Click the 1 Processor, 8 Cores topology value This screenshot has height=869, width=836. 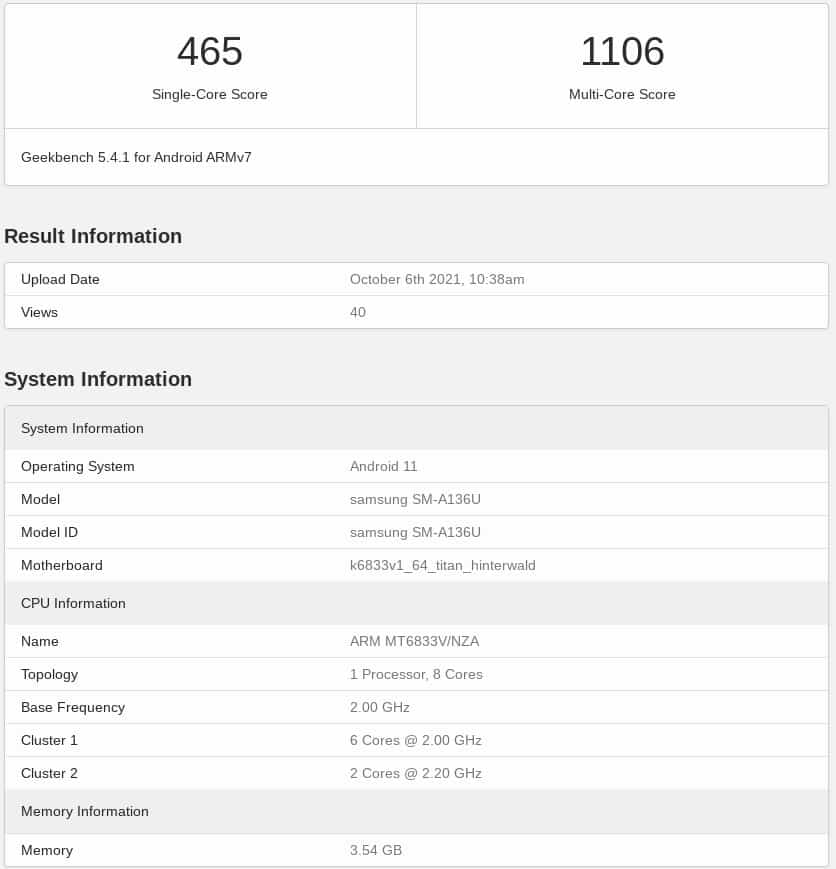(416, 674)
